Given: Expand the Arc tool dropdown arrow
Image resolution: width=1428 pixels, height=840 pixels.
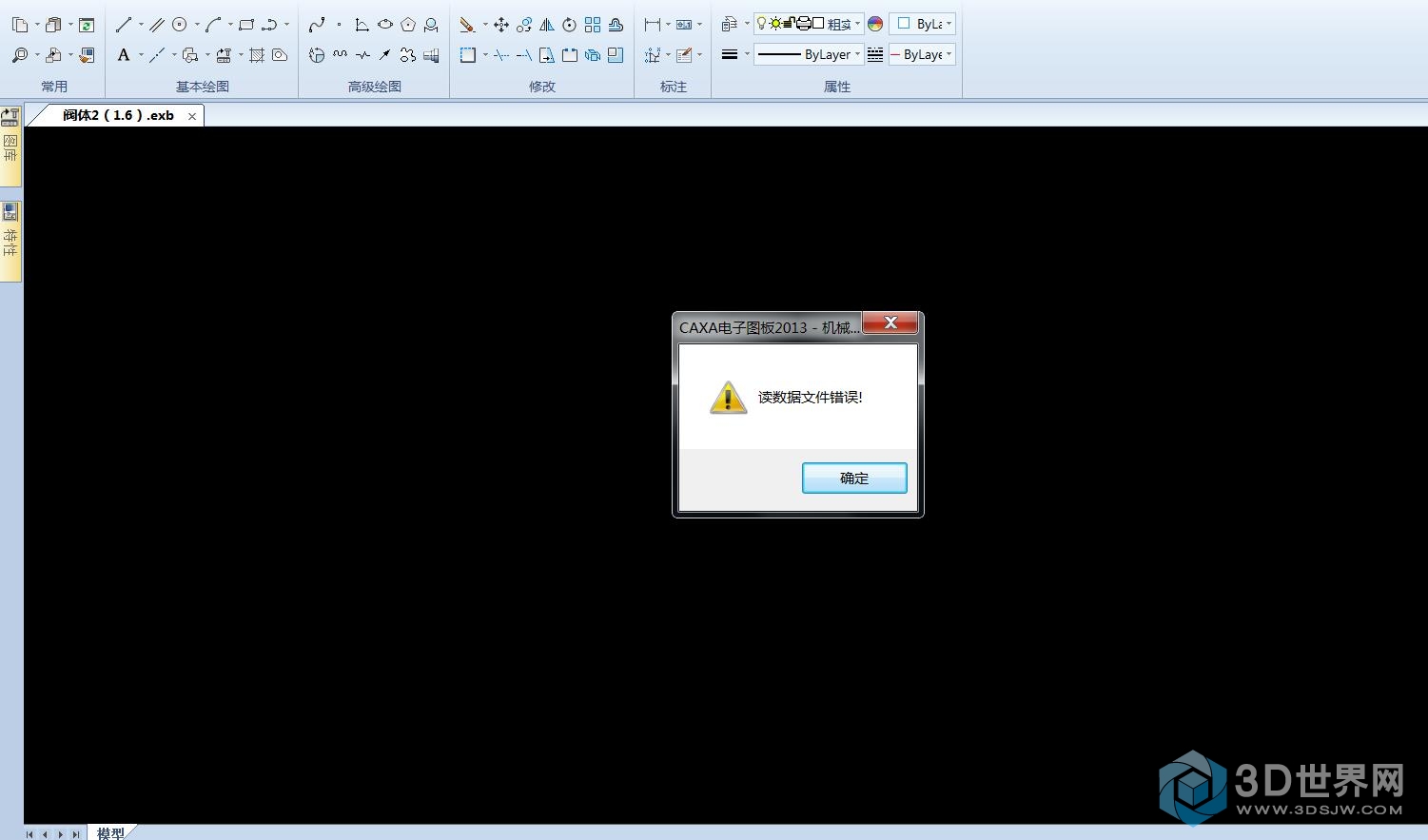Looking at the screenshot, I should pos(230,25).
